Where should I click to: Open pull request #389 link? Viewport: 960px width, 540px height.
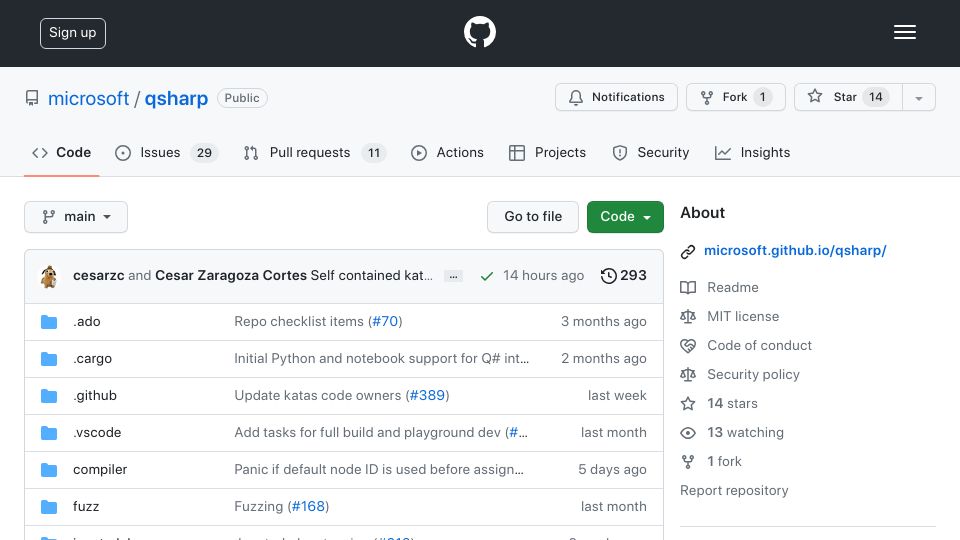tap(427, 396)
